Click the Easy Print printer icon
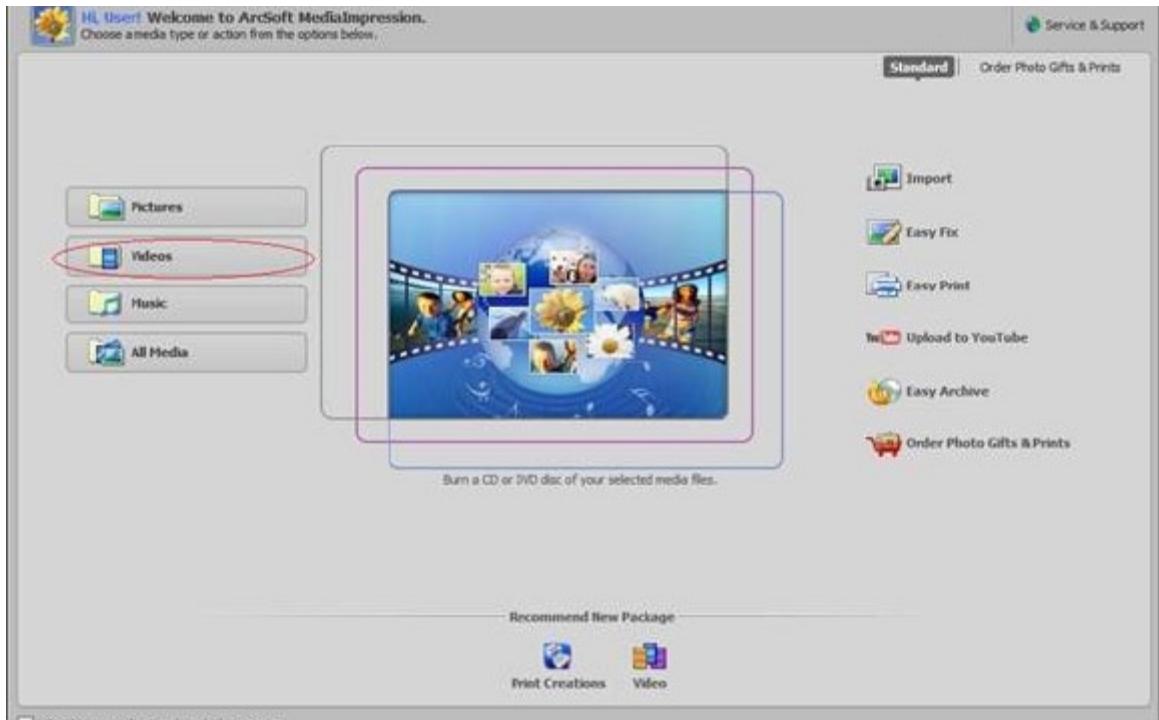1159x720 pixels. [883, 285]
